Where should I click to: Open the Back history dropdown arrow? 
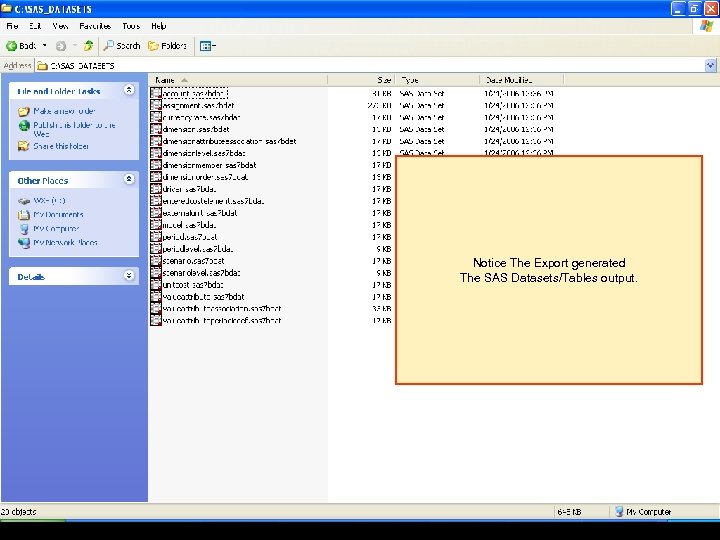click(45, 45)
